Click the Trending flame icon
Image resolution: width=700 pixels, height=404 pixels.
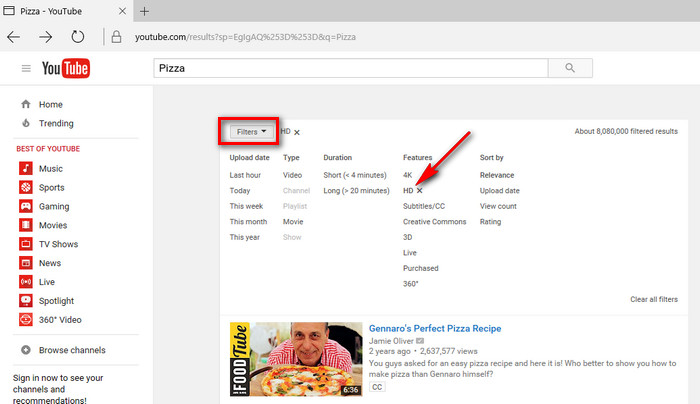pyautogui.click(x=26, y=123)
